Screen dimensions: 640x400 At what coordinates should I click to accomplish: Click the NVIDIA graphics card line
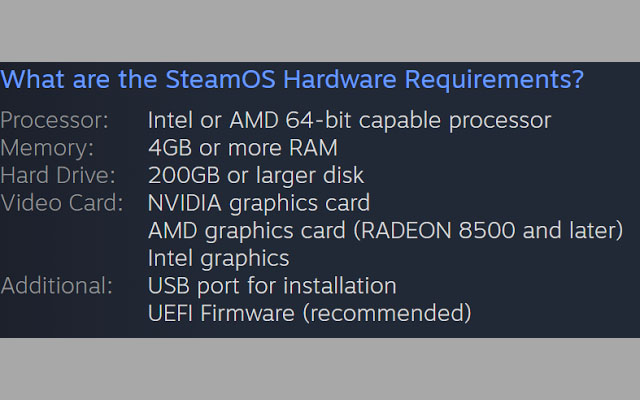tap(258, 203)
